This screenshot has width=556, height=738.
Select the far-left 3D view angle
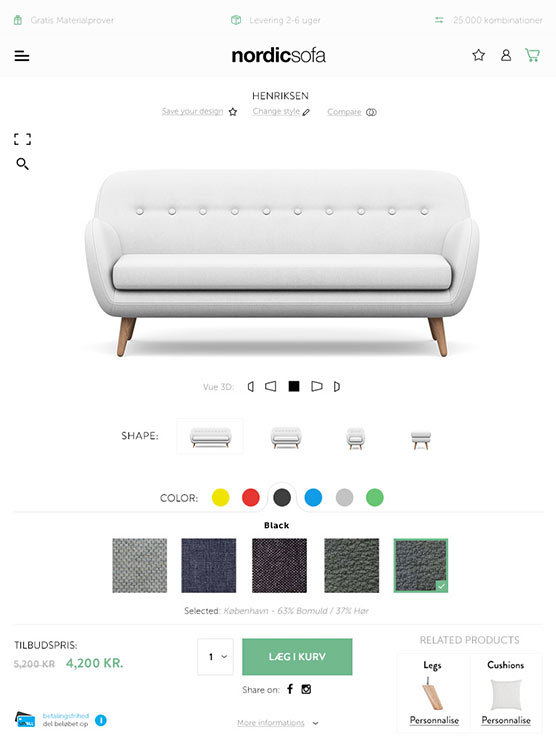251,386
